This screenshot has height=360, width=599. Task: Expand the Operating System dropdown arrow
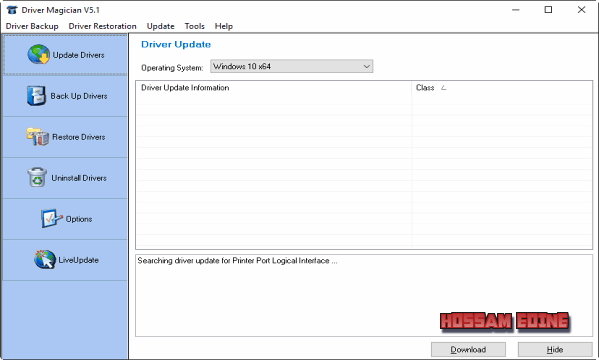pos(366,66)
